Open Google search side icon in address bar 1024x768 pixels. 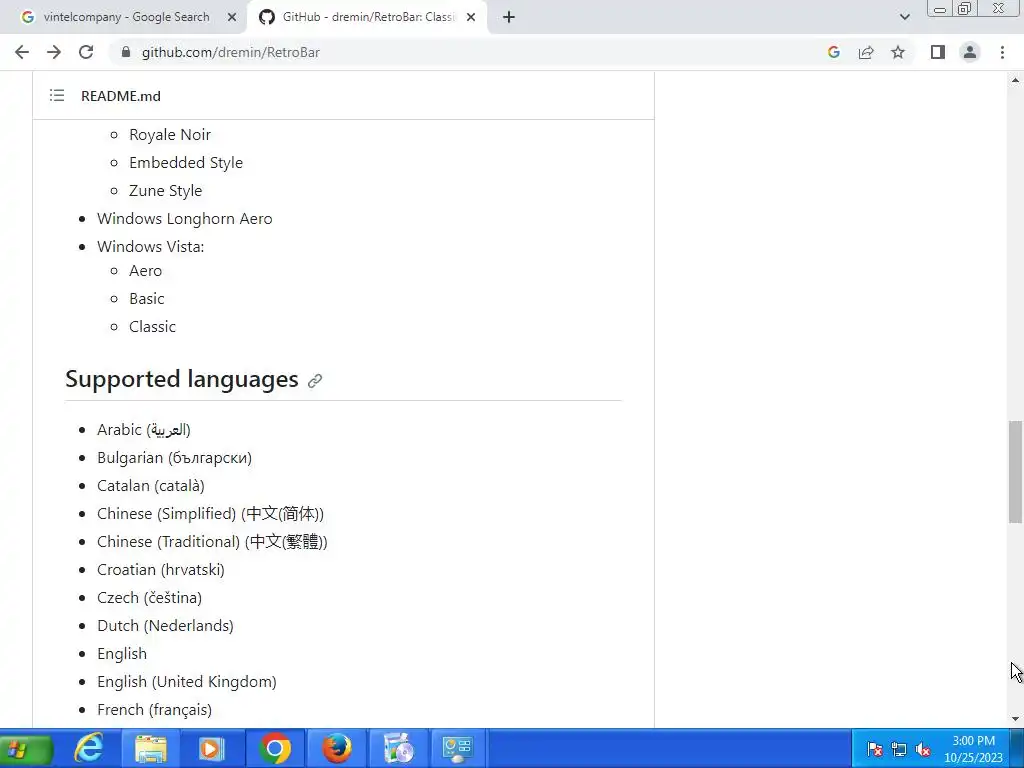tap(833, 52)
